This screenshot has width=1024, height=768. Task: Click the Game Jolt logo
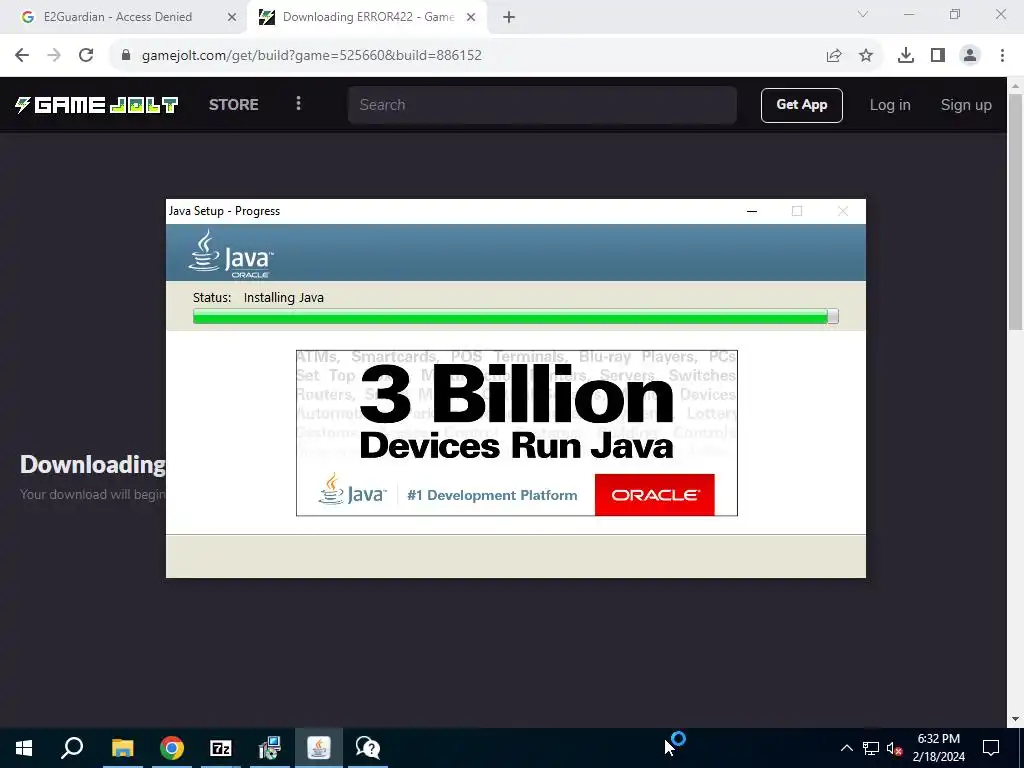[x=97, y=104]
